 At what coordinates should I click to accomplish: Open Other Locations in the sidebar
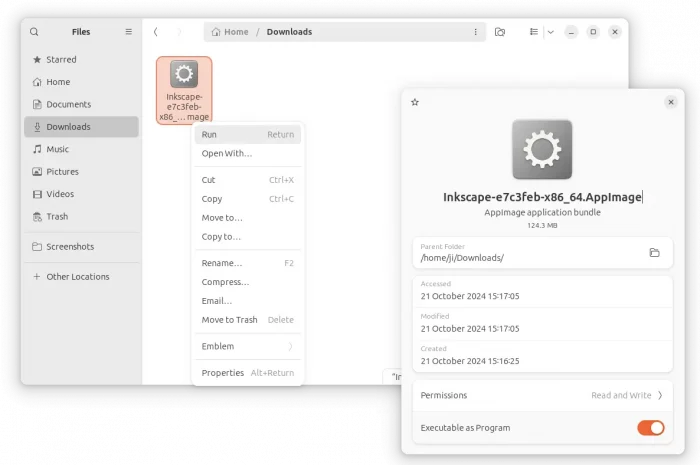77,277
